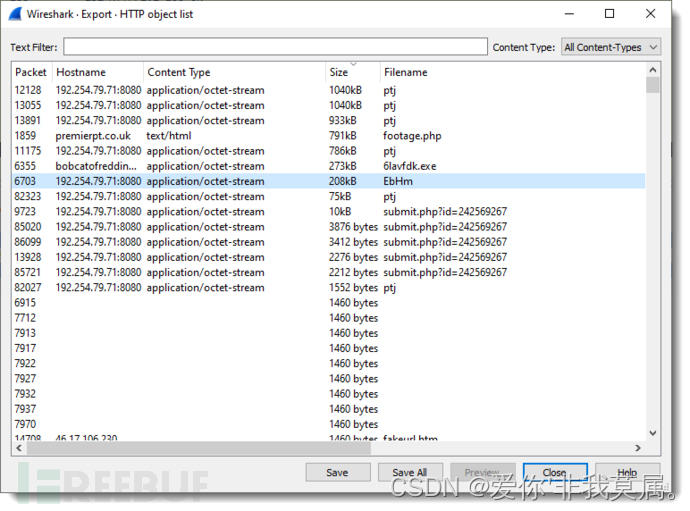Click vertical scrollbar up arrow
The height and width of the screenshot is (511, 690).
[x=653, y=70]
